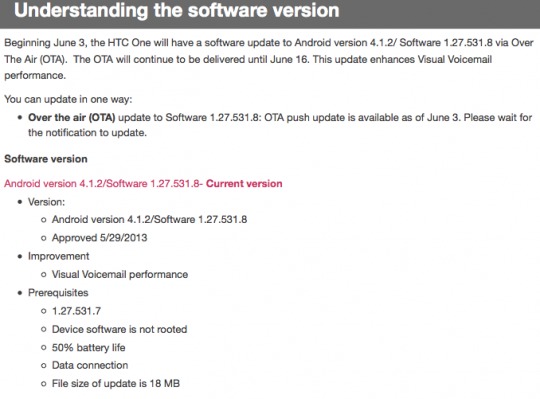Screen dimensions: 540x399
Task: Click the 'Prerequisites' bullet item
Action: 58,293
